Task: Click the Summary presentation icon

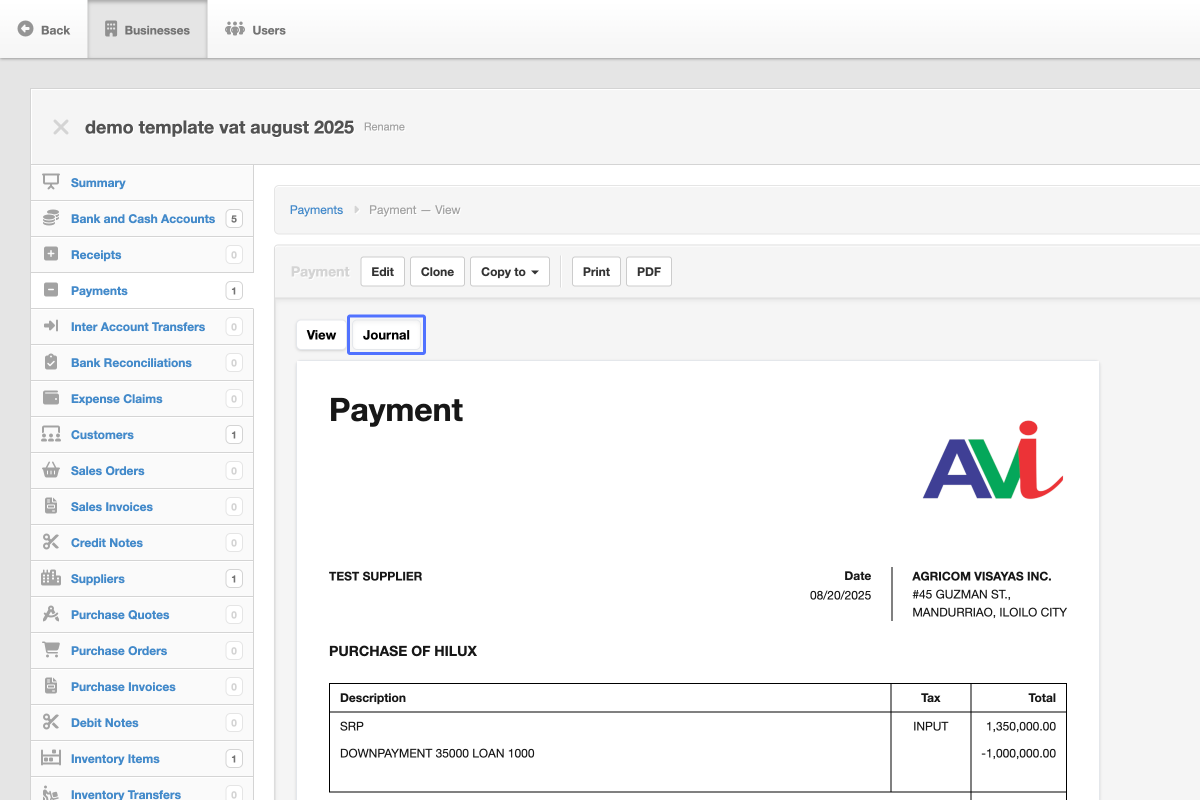Action: pos(51,182)
